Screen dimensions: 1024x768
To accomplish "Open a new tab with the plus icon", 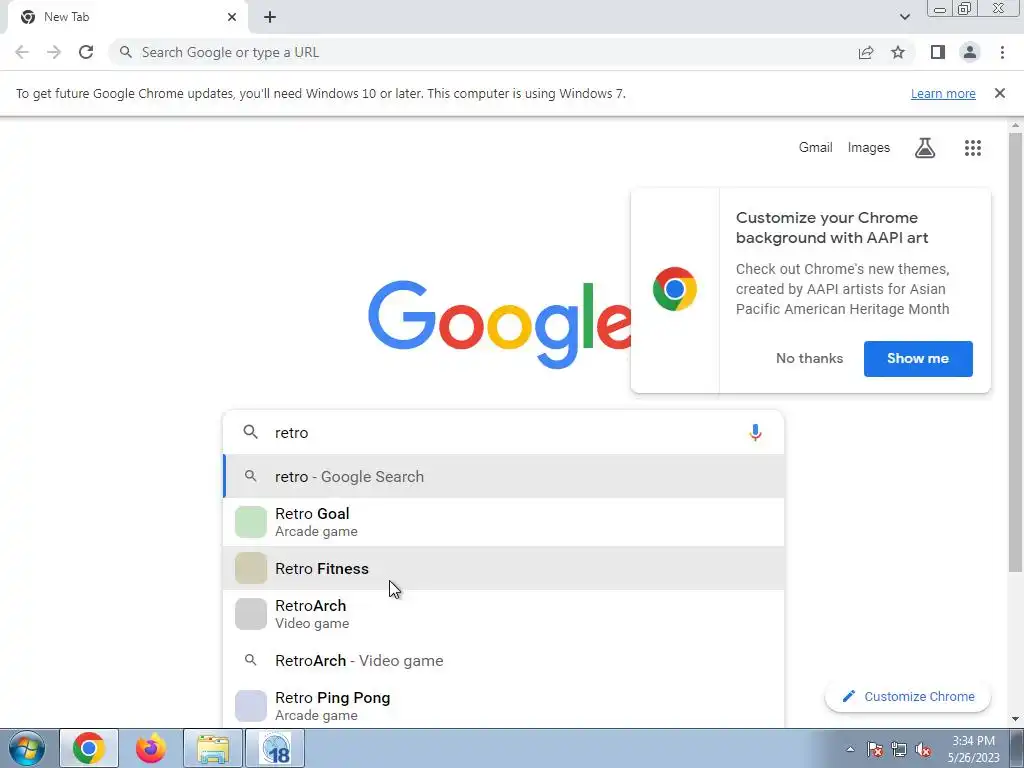I will 270,17.
